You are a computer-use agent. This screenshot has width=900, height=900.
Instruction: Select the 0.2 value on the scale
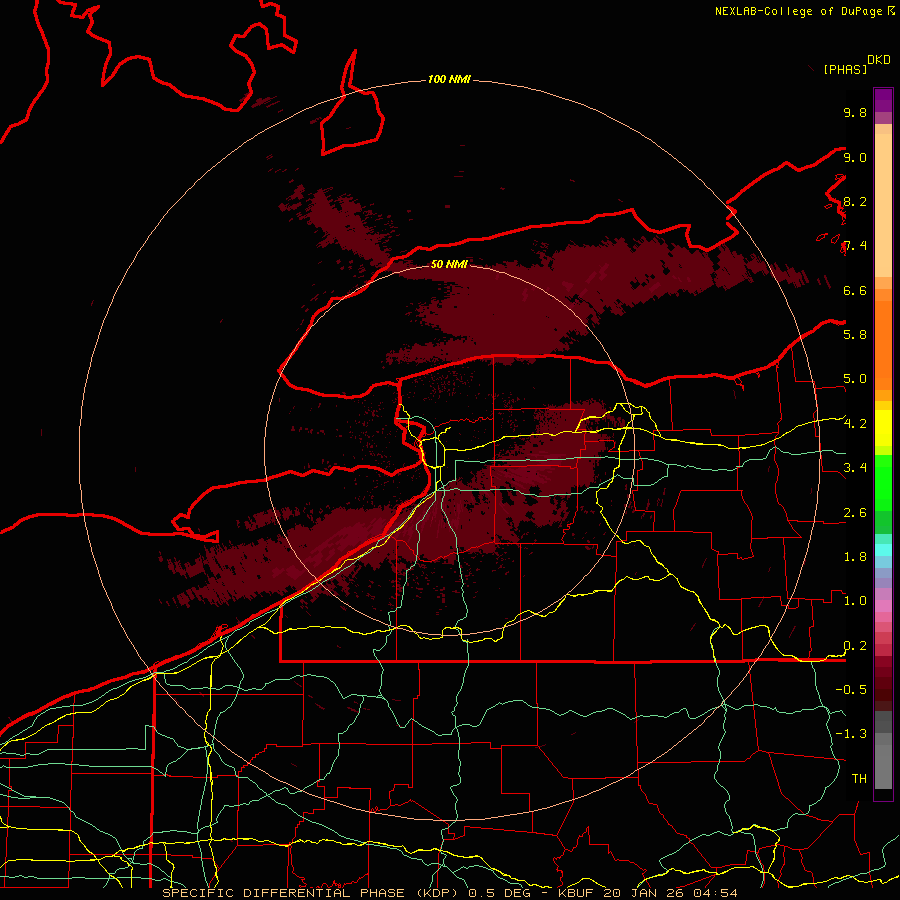[855, 646]
